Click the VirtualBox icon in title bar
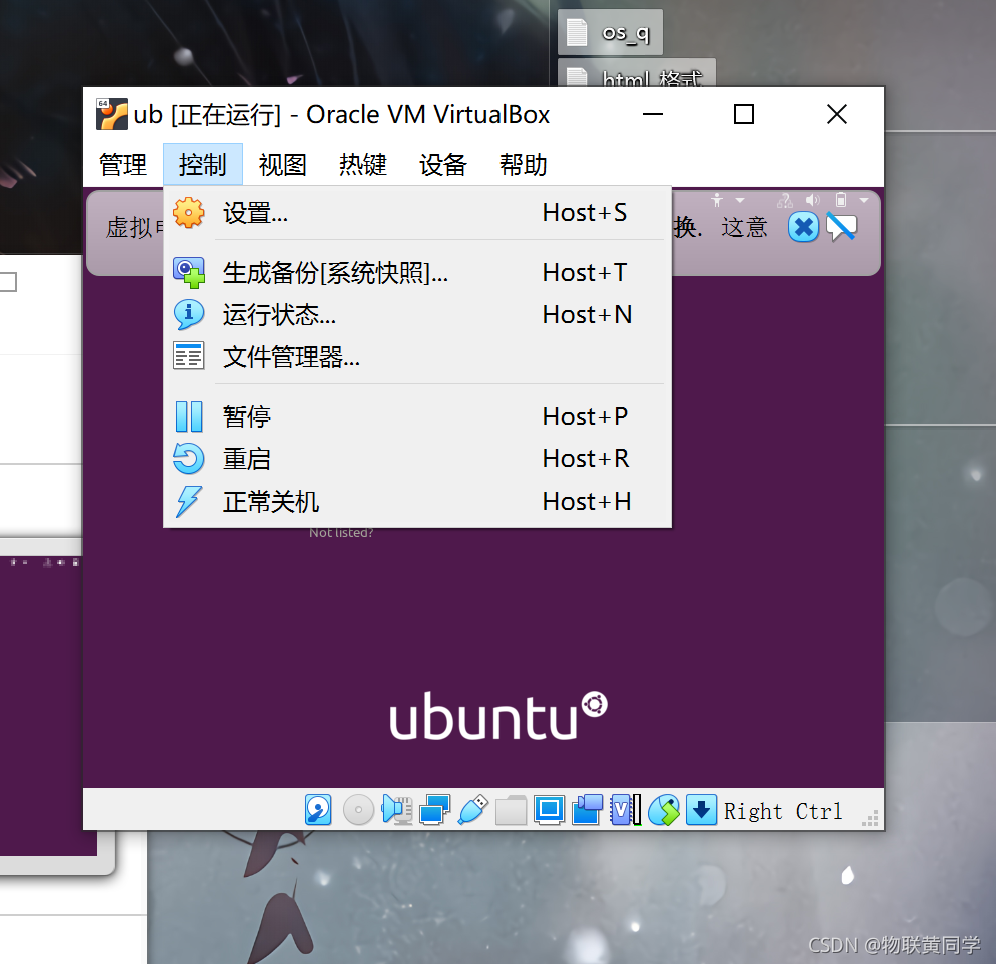996x964 pixels. click(x=112, y=114)
